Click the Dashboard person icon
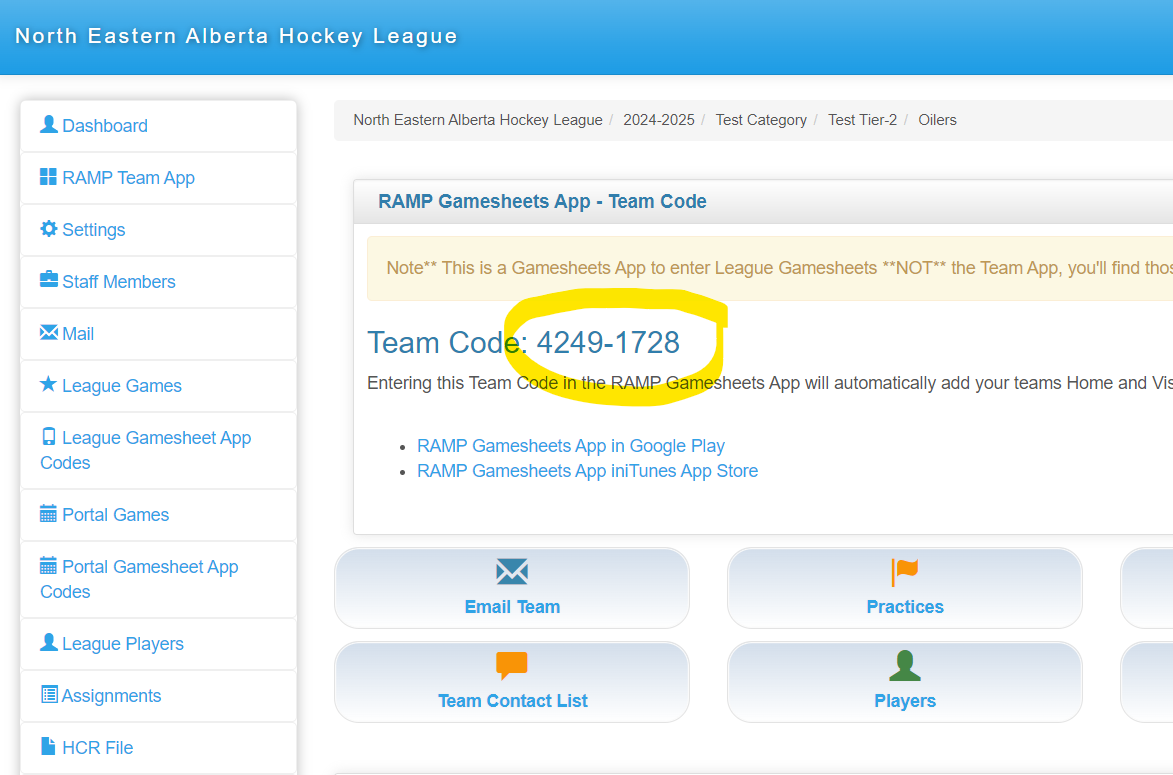This screenshot has height=775, width=1173. pos(50,125)
